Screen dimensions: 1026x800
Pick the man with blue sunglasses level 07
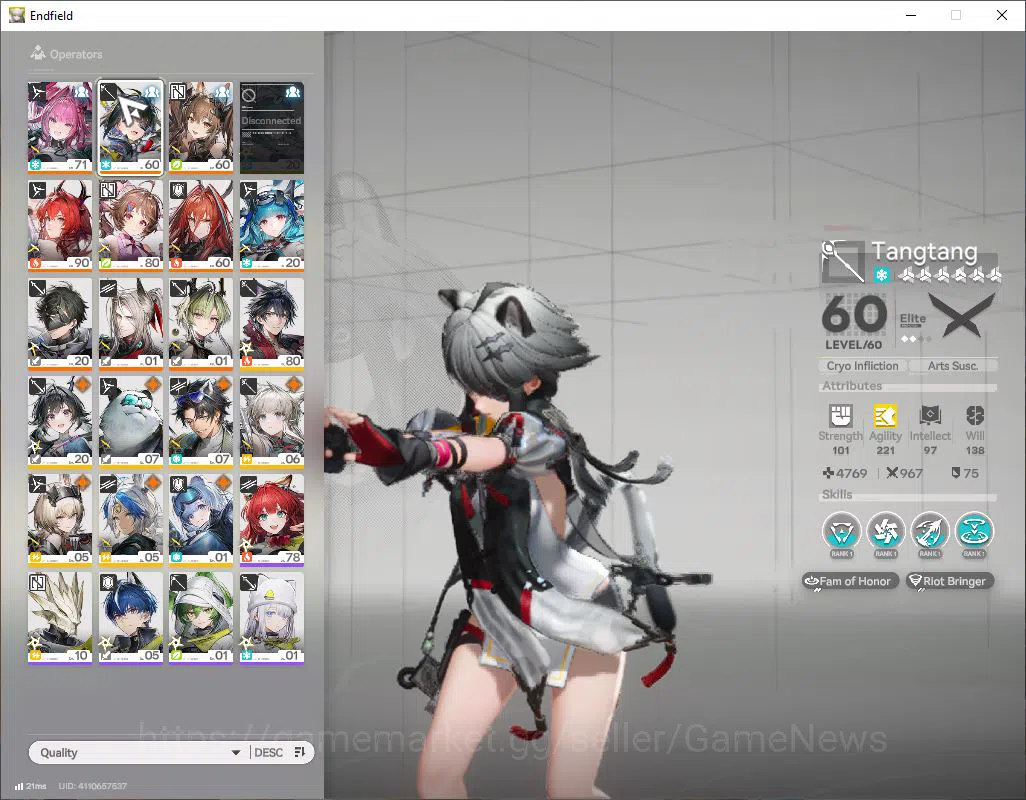pyautogui.click(x=201, y=422)
